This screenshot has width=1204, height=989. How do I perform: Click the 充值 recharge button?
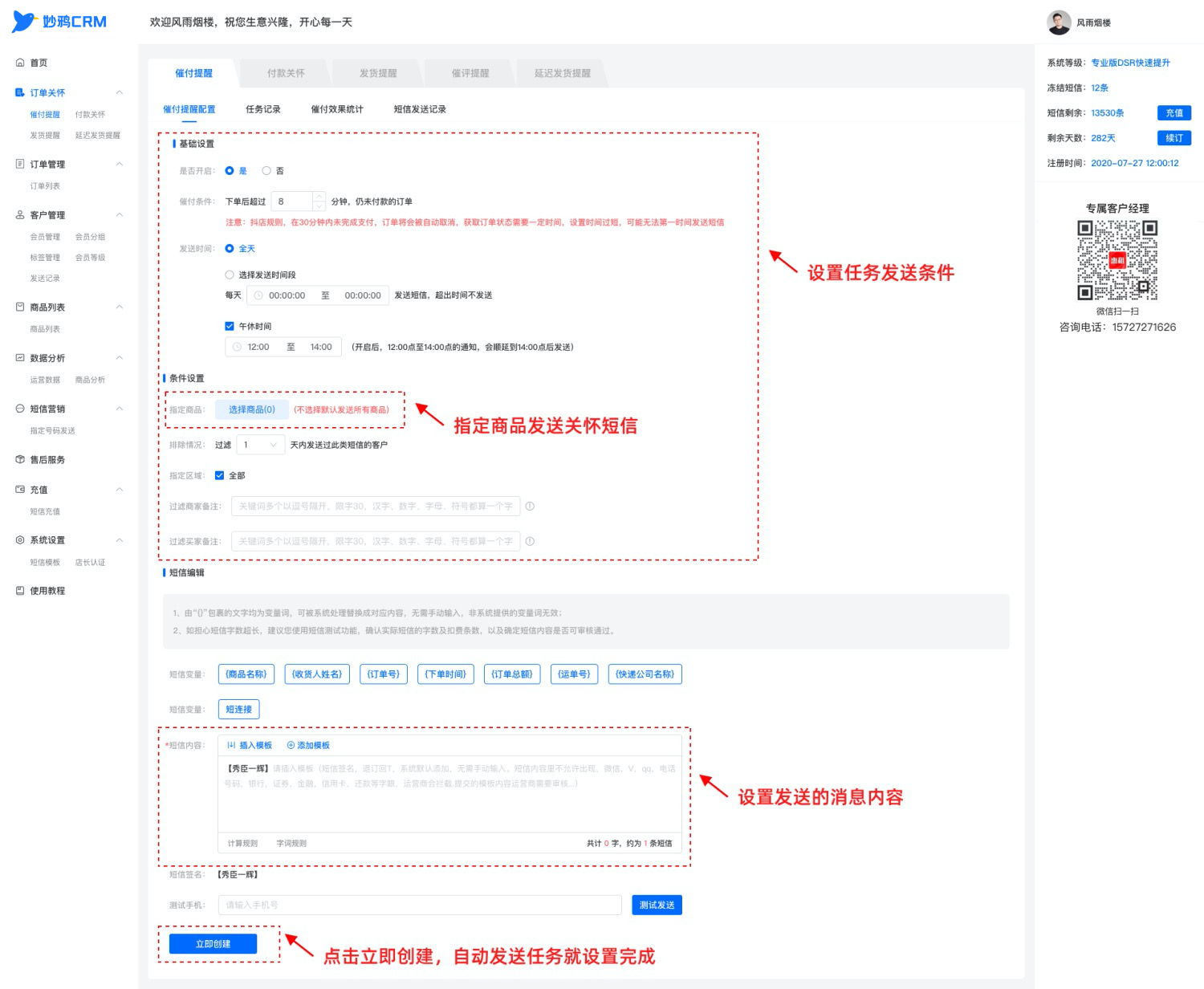[1174, 113]
